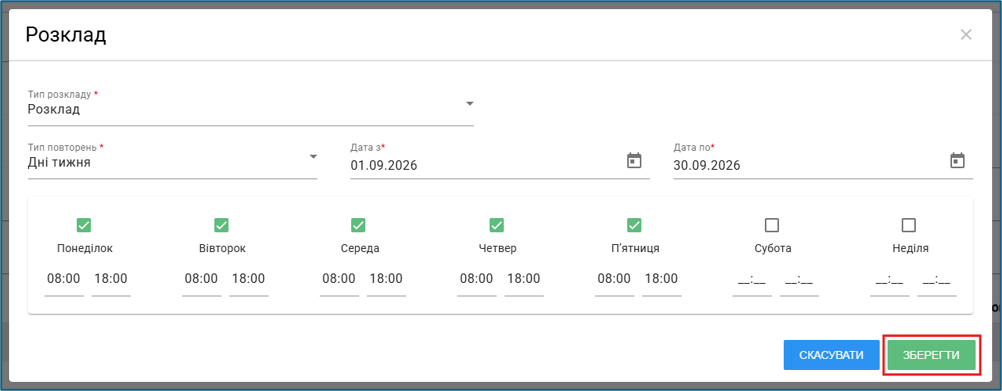Open calendar picker for Дата по
Image resolution: width=1002 pixels, height=391 pixels.
pos(957,160)
